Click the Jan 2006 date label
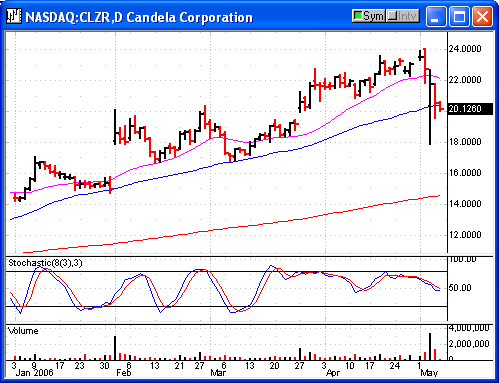 (34, 373)
